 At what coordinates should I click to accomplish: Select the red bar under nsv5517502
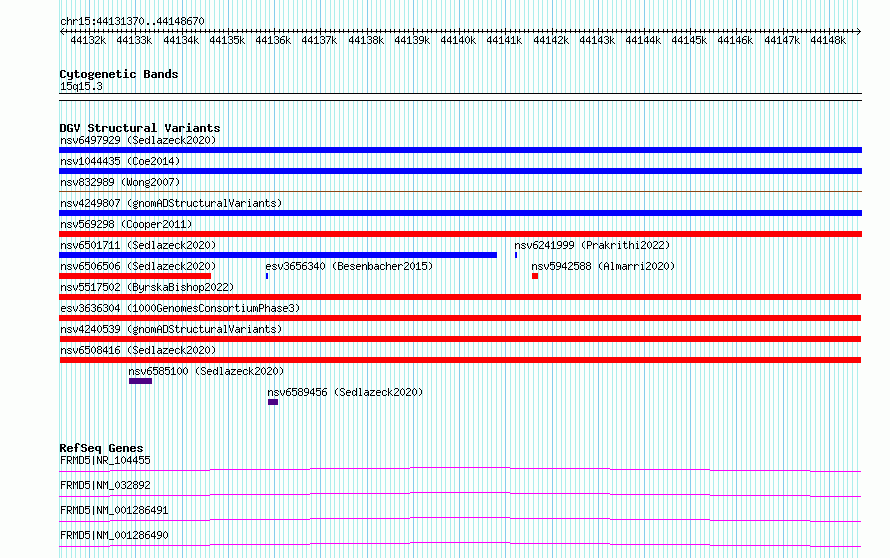[x=460, y=297]
